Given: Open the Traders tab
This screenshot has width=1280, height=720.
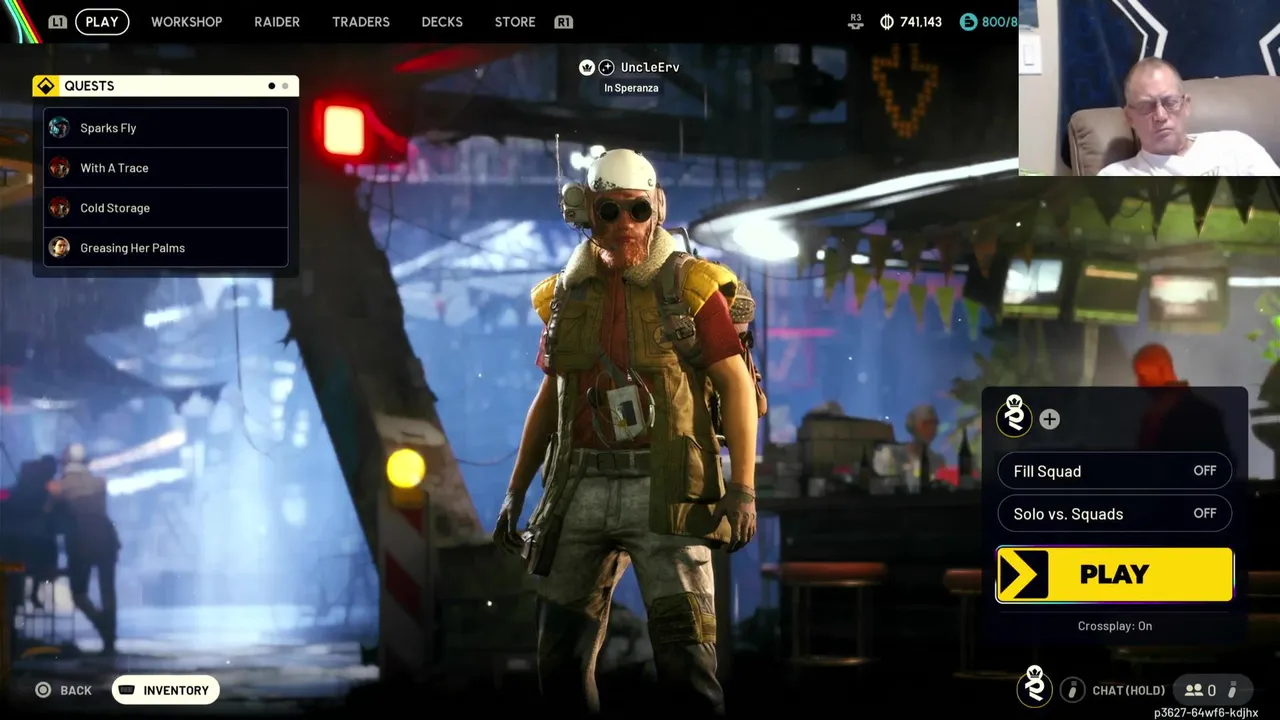Looking at the screenshot, I should [x=361, y=21].
